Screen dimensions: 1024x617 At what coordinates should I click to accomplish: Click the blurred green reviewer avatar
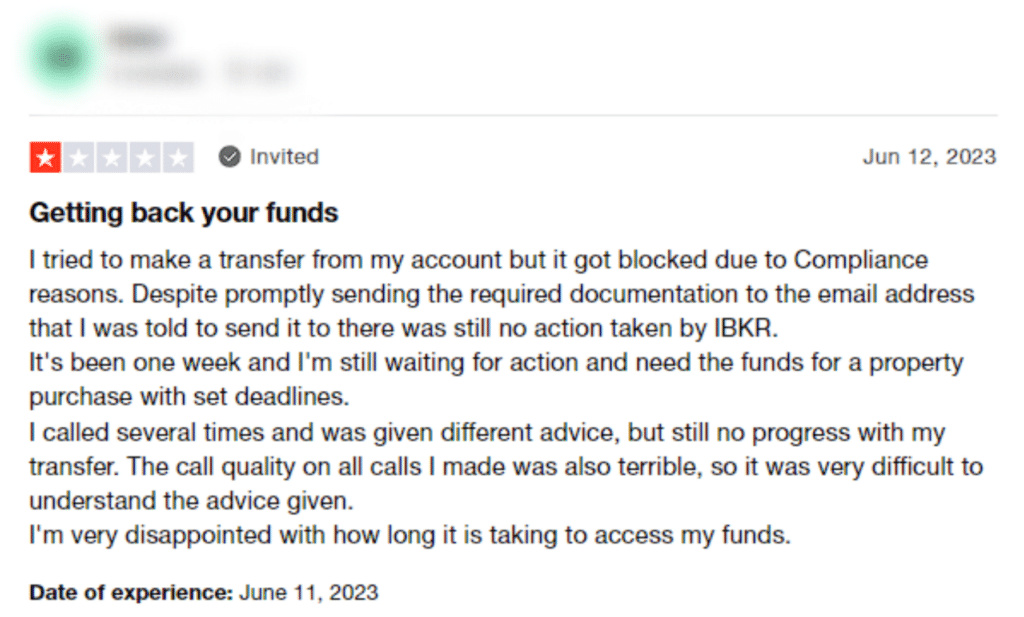[63, 57]
